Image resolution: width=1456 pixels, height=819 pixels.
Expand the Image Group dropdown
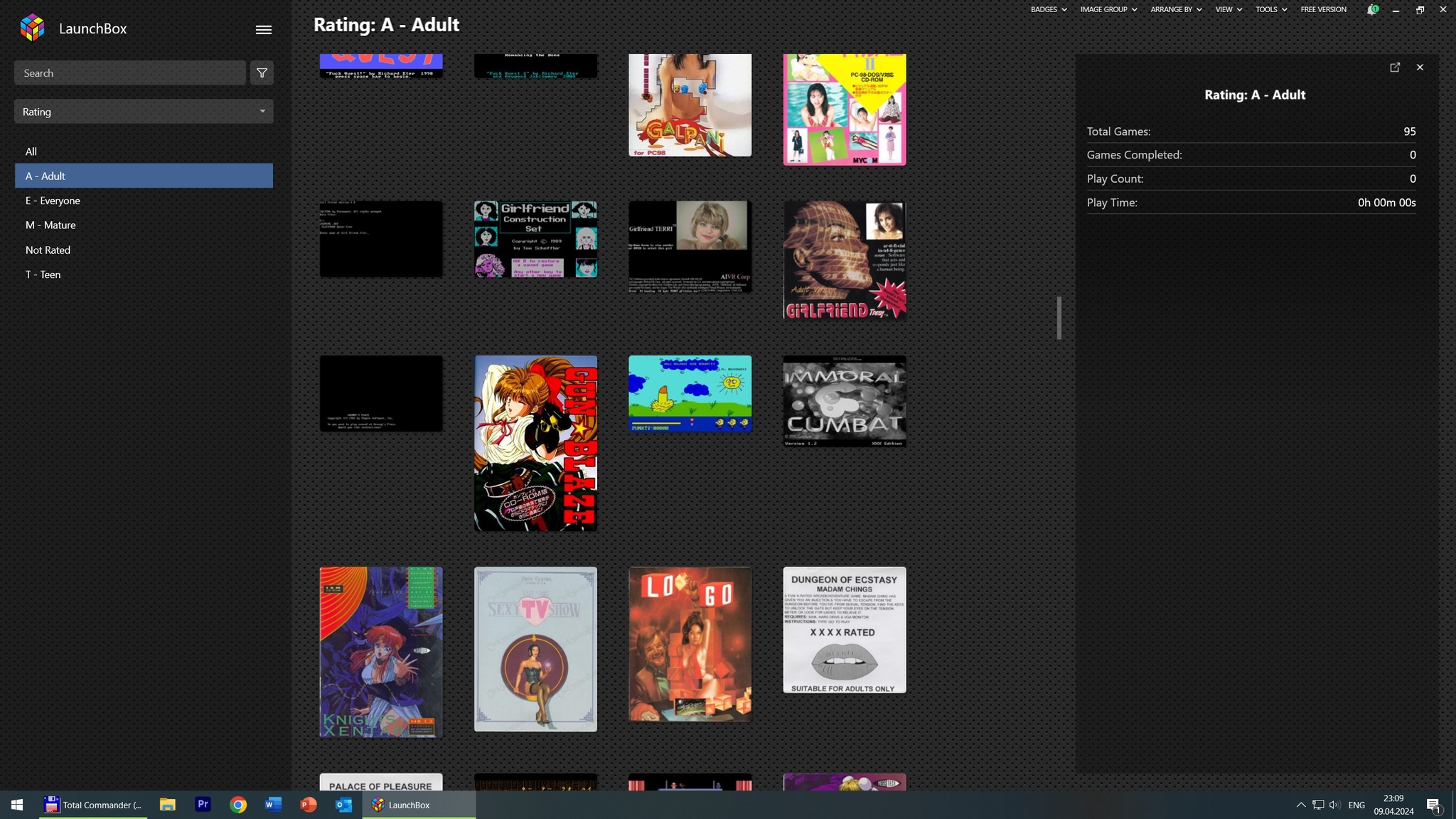pyautogui.click(x=1106, y=10)
